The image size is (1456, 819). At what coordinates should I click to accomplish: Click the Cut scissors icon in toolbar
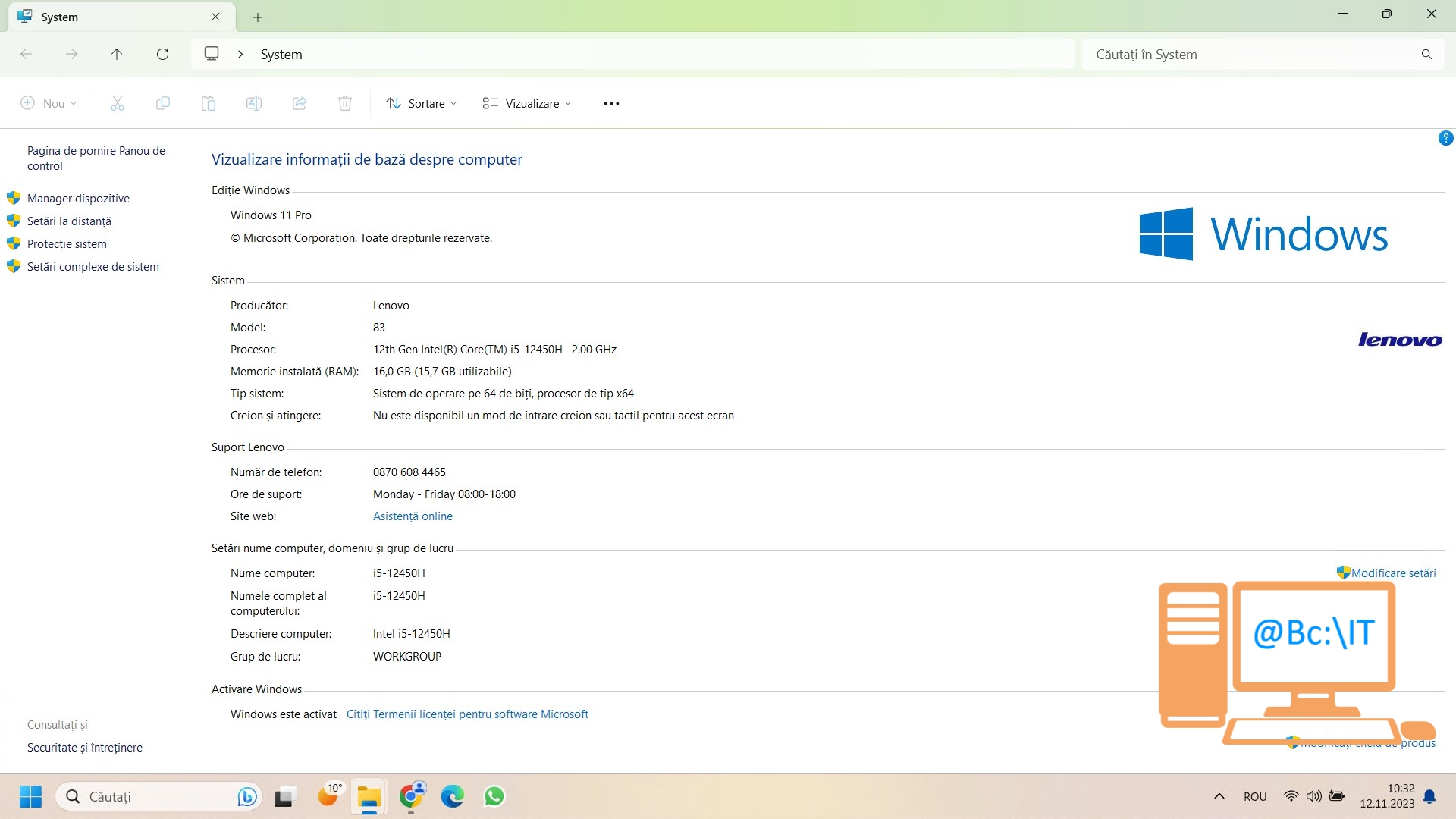(118, 103)
